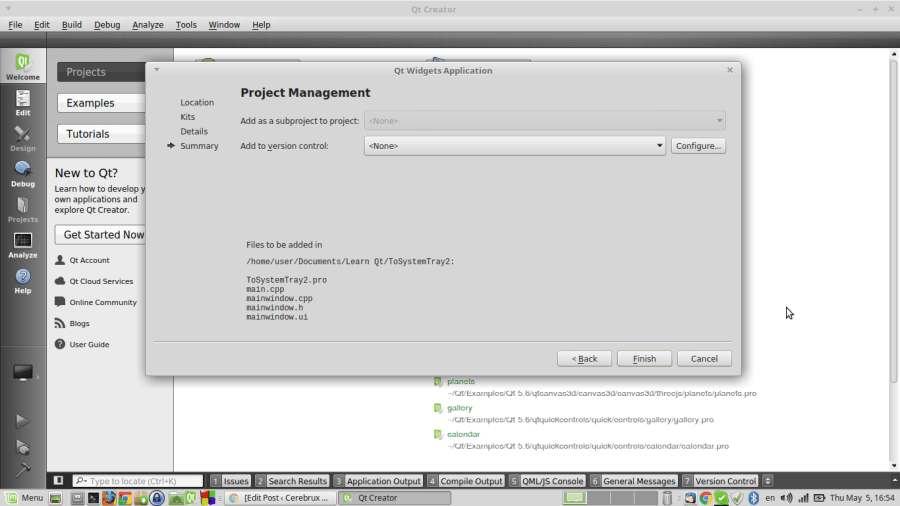
Task: Open the Tools menu
Action: 186,25
